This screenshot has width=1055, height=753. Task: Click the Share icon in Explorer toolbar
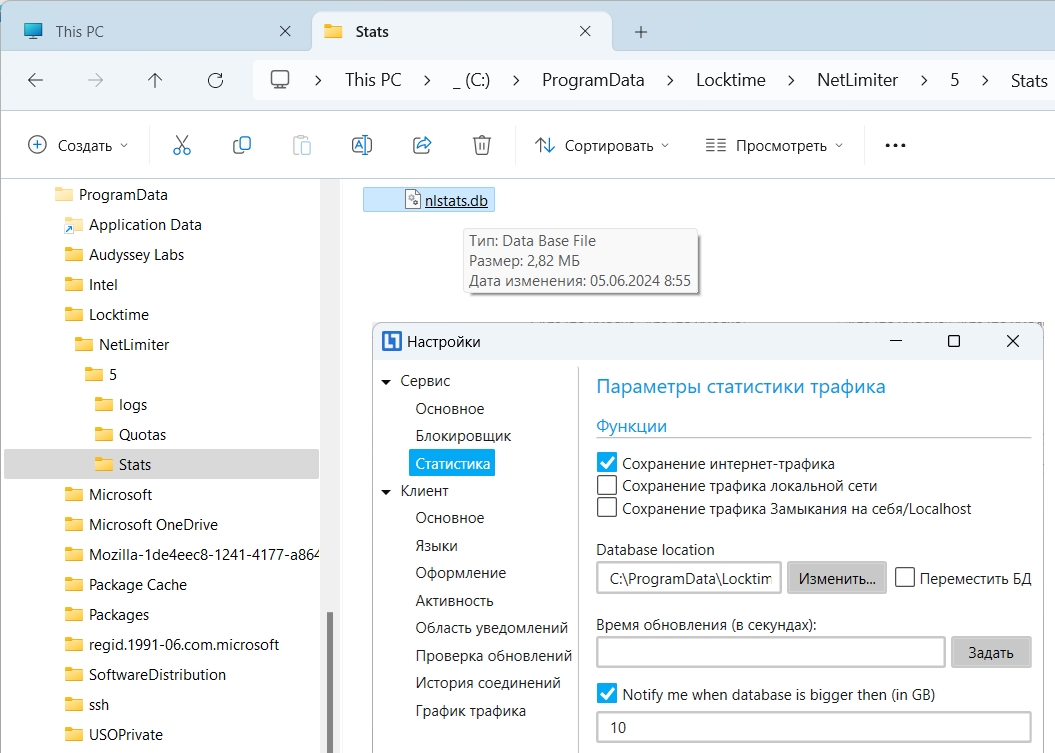pos(422,145)
